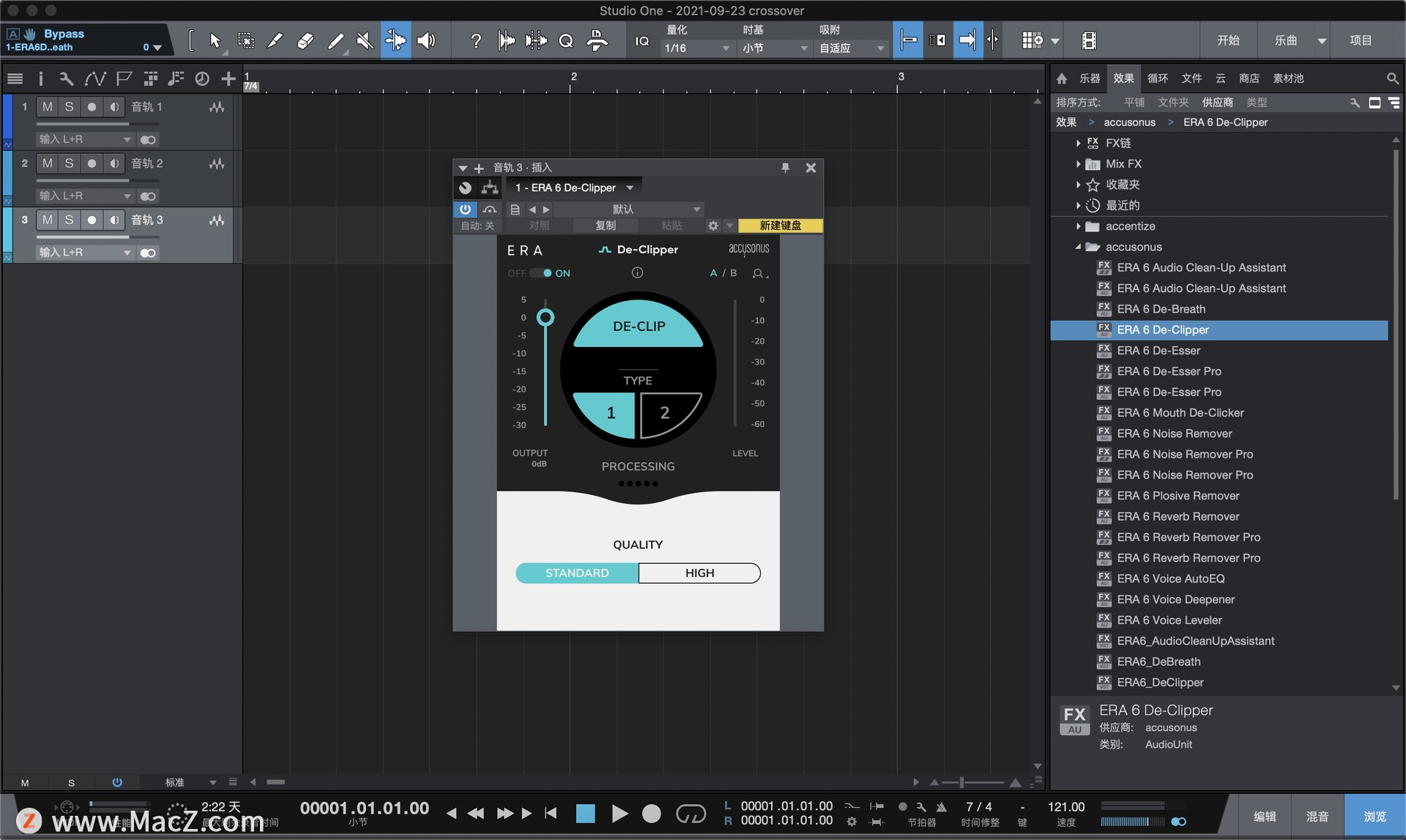
Task: Click the 新建键盘 button
Action: 780,226
